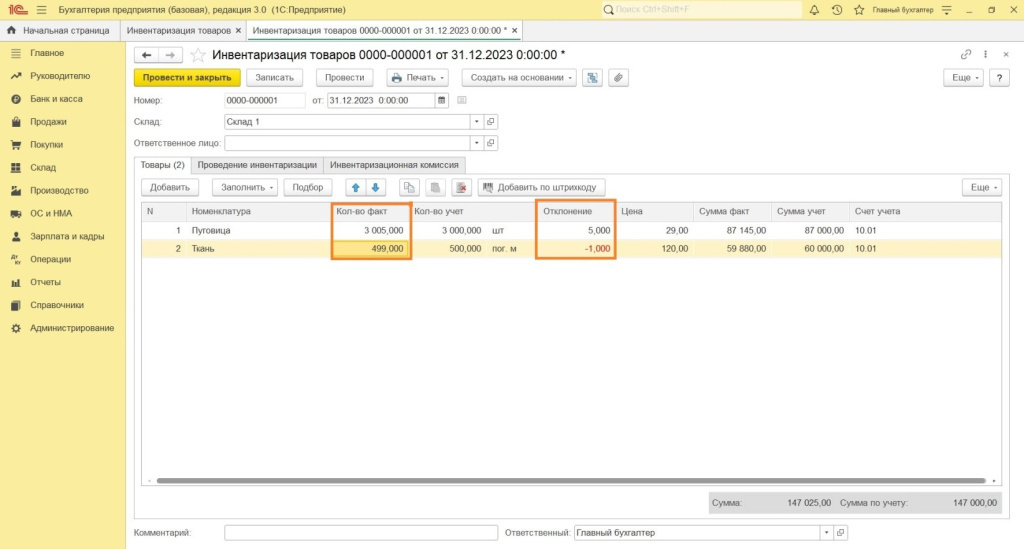This screenshot has height=549, width=1024.
Task: Click the move row up arrow
Action: point(355,187)
